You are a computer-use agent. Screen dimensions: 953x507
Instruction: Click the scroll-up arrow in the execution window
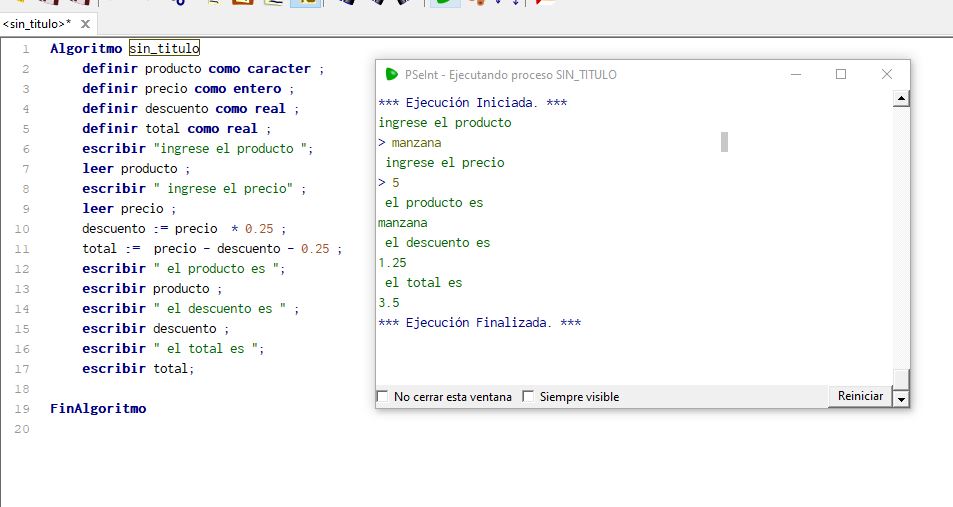[x=901, y=99]
